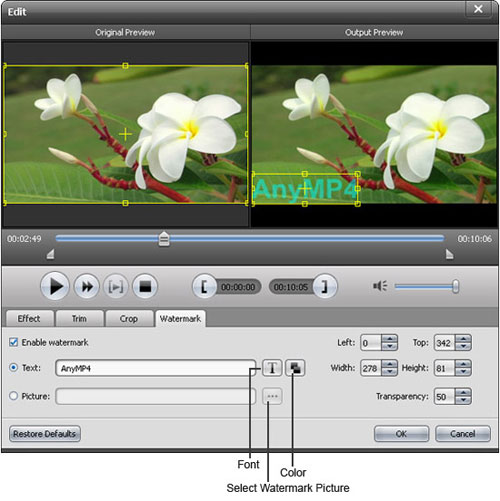The width and height of the screenshot is (500, 501).
Task: Decrease the Top value with the down arrow
Action: [463, 346]
